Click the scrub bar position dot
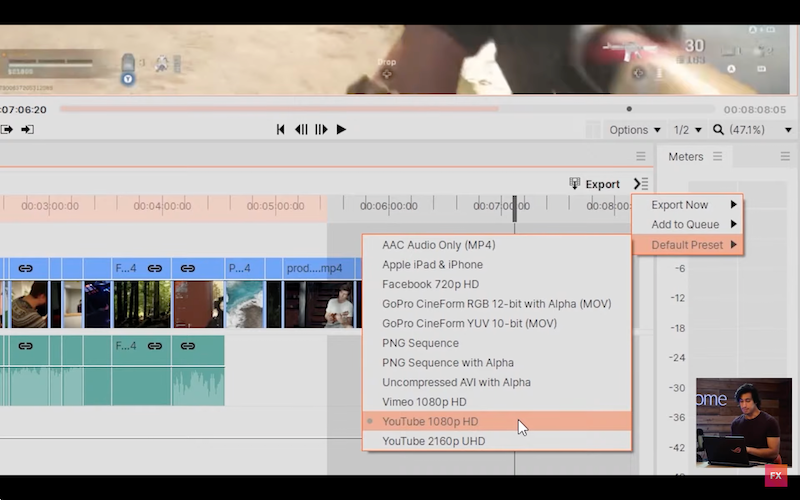The image size is (800, 500). (x=629, y=109)
